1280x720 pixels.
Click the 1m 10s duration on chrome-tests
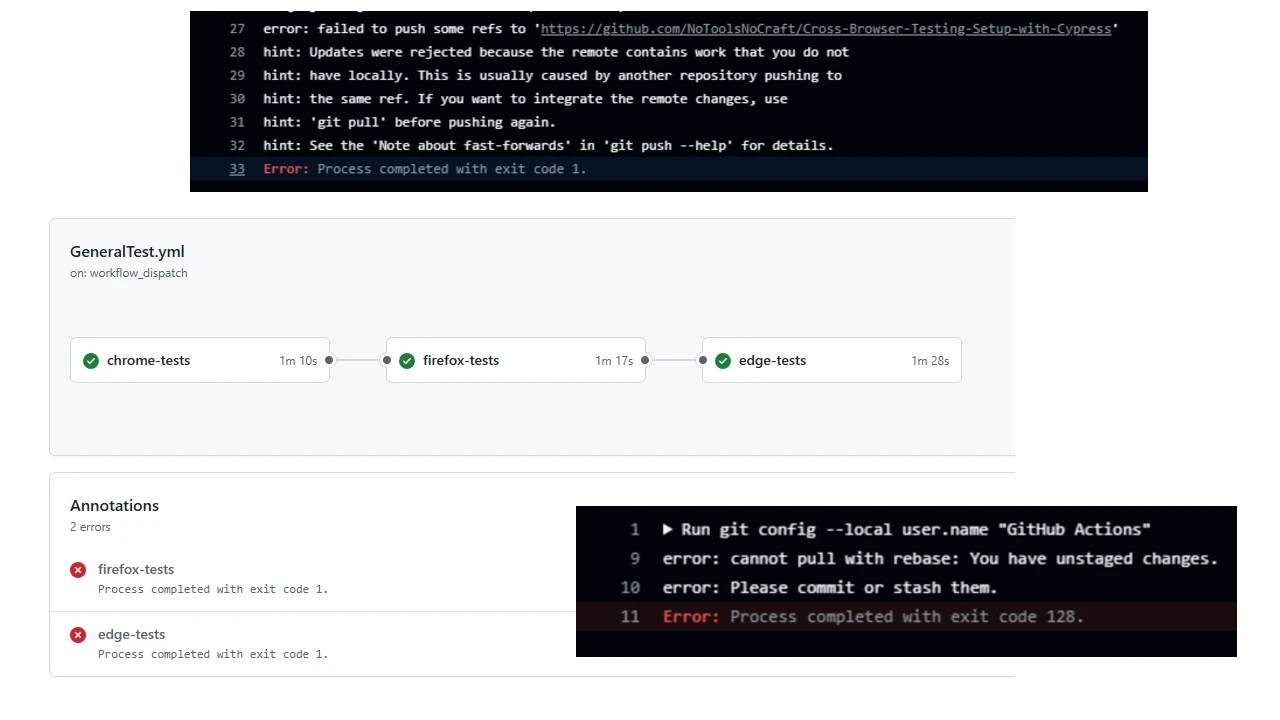tap(298, 361)
